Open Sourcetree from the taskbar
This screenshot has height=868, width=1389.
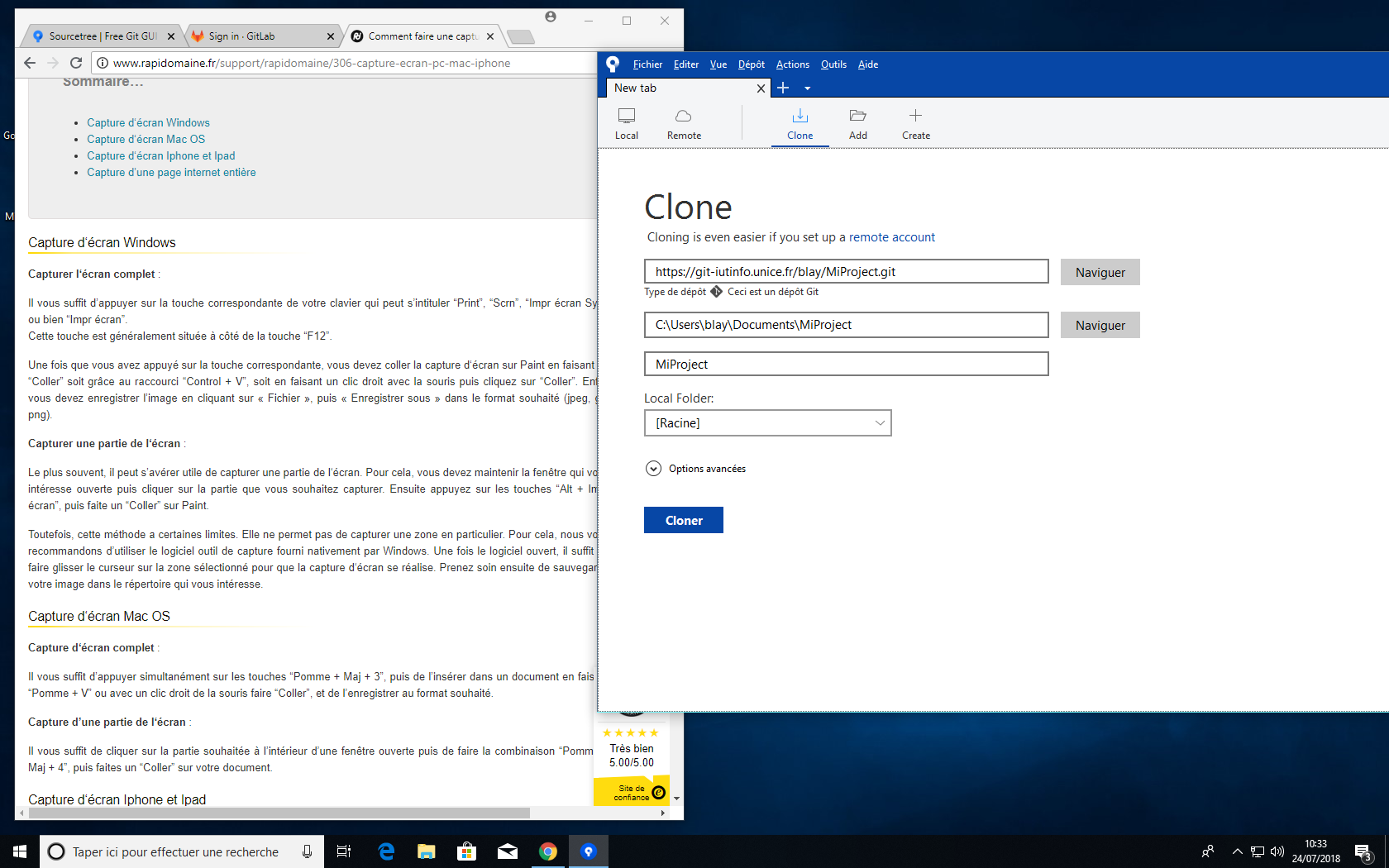589,851
